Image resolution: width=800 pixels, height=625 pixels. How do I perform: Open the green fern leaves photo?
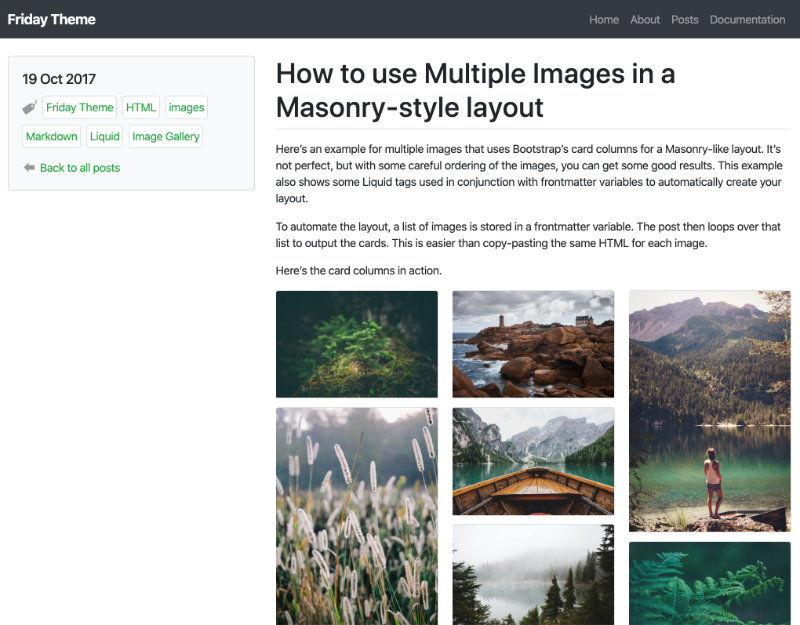(x=710, y=584)
